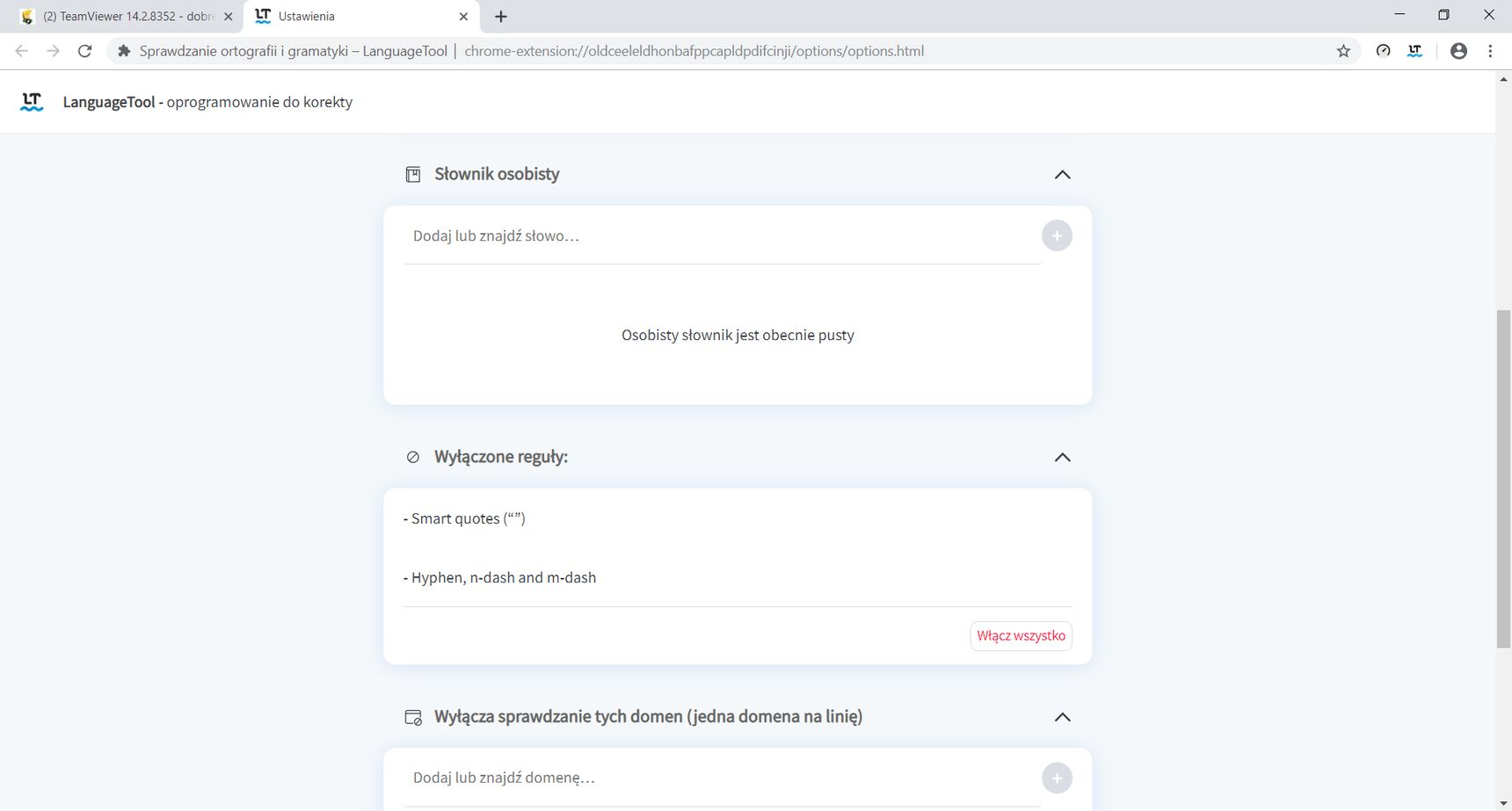Click Włącz wszystko button
This screenshot has width=1512, height=811.
tap(1021, 635)
